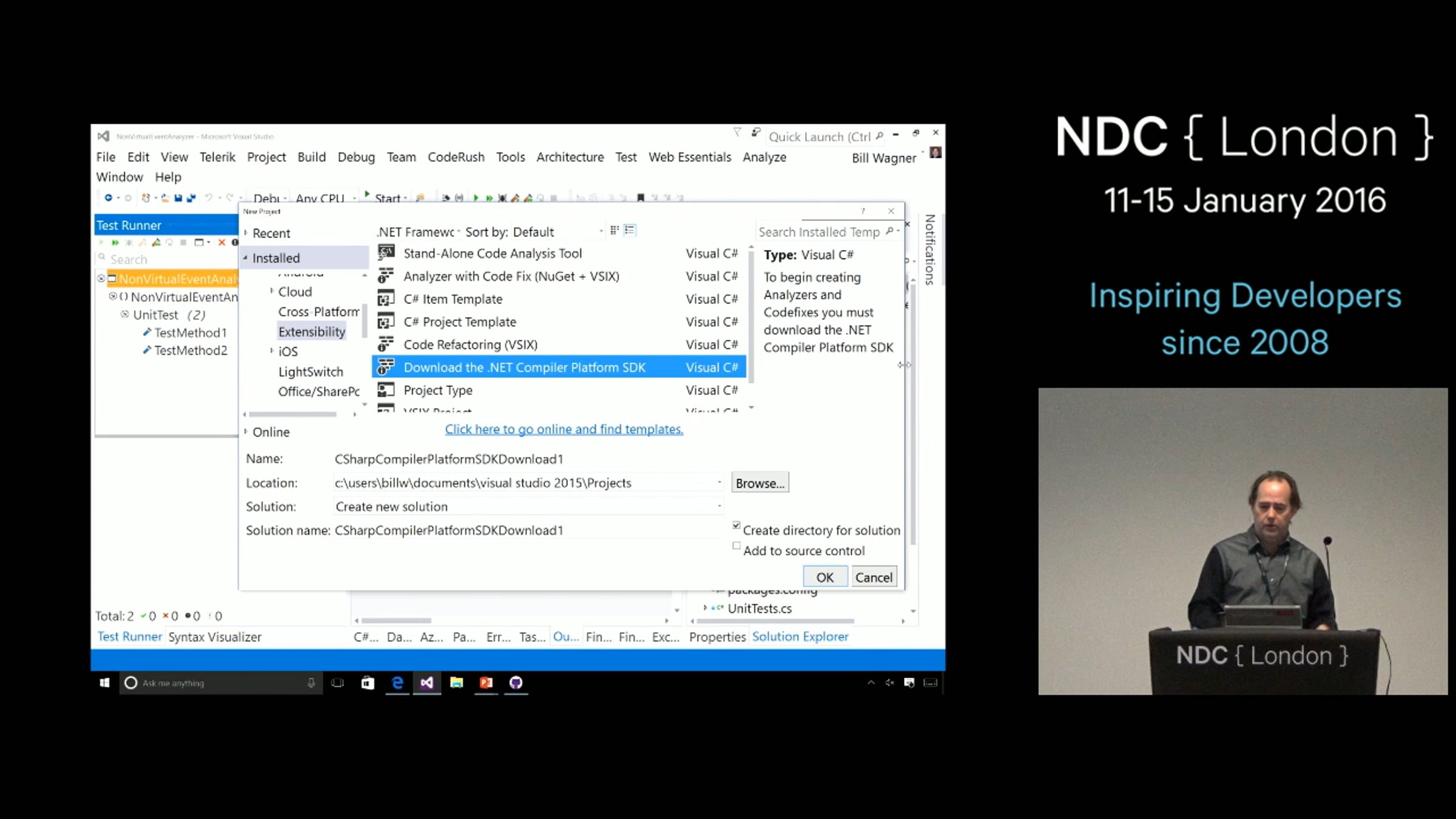Click the Analyzer with Code Fix template icon

pos(386,275)
